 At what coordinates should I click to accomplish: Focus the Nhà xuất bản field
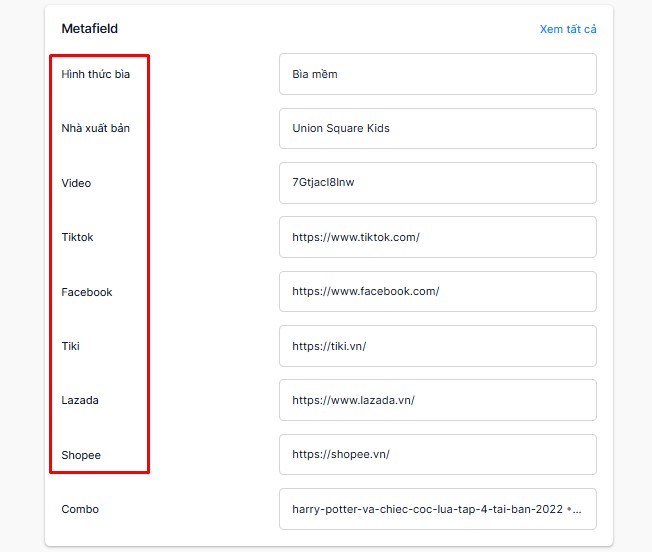438,128
